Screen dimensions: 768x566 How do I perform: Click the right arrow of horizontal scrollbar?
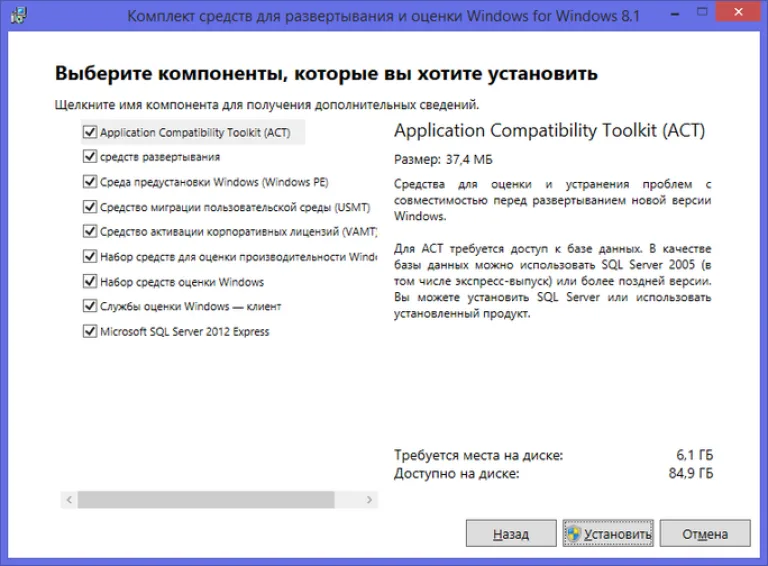(369, 500)
